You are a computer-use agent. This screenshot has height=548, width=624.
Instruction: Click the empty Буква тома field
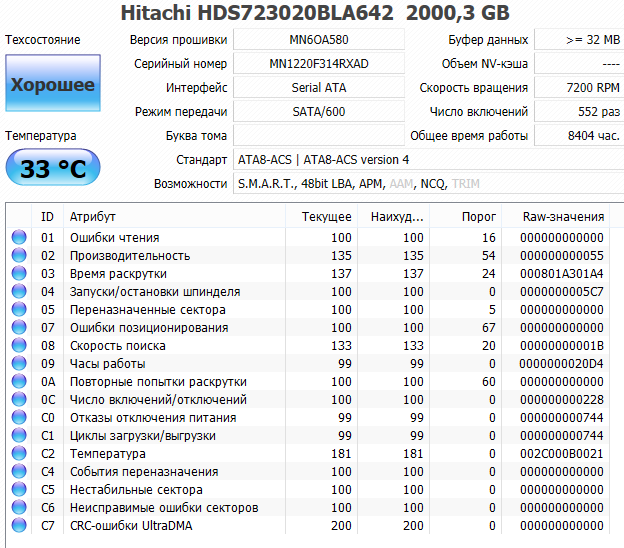318,136
